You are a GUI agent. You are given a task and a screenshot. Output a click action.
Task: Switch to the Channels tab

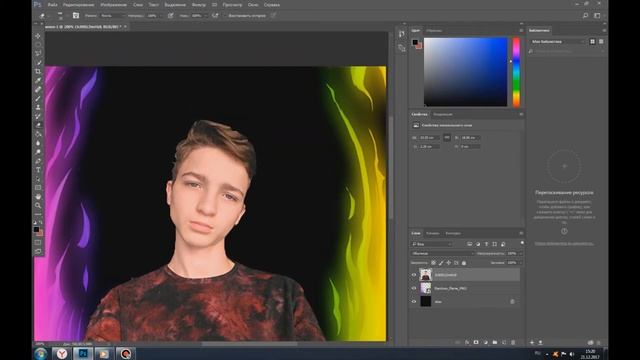[x=432, y=233]
